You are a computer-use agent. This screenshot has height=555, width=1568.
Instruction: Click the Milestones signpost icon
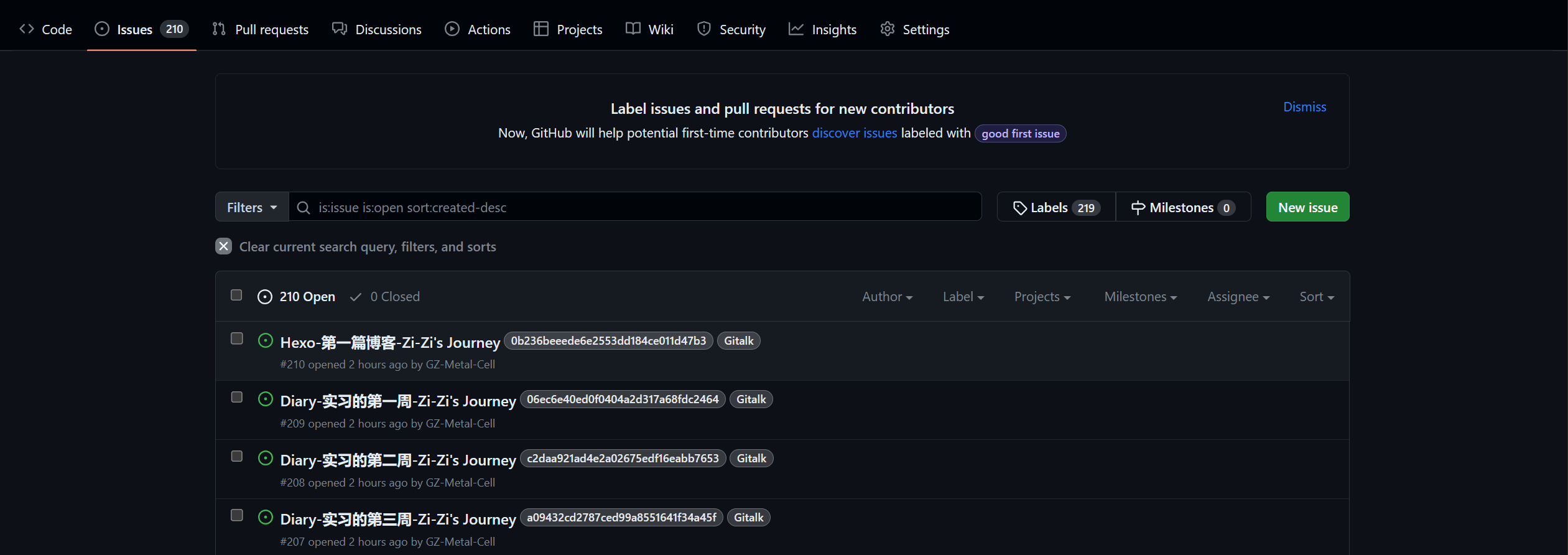pos(1138,208)
